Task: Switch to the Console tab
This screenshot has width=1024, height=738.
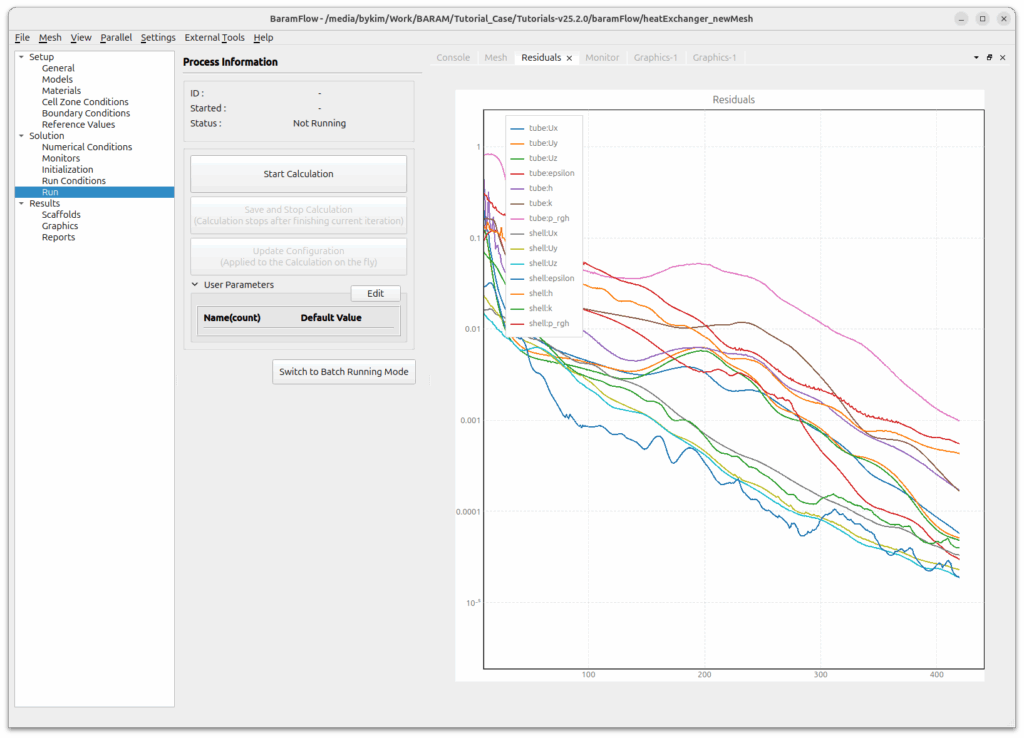Action: [x=453, y=57]
